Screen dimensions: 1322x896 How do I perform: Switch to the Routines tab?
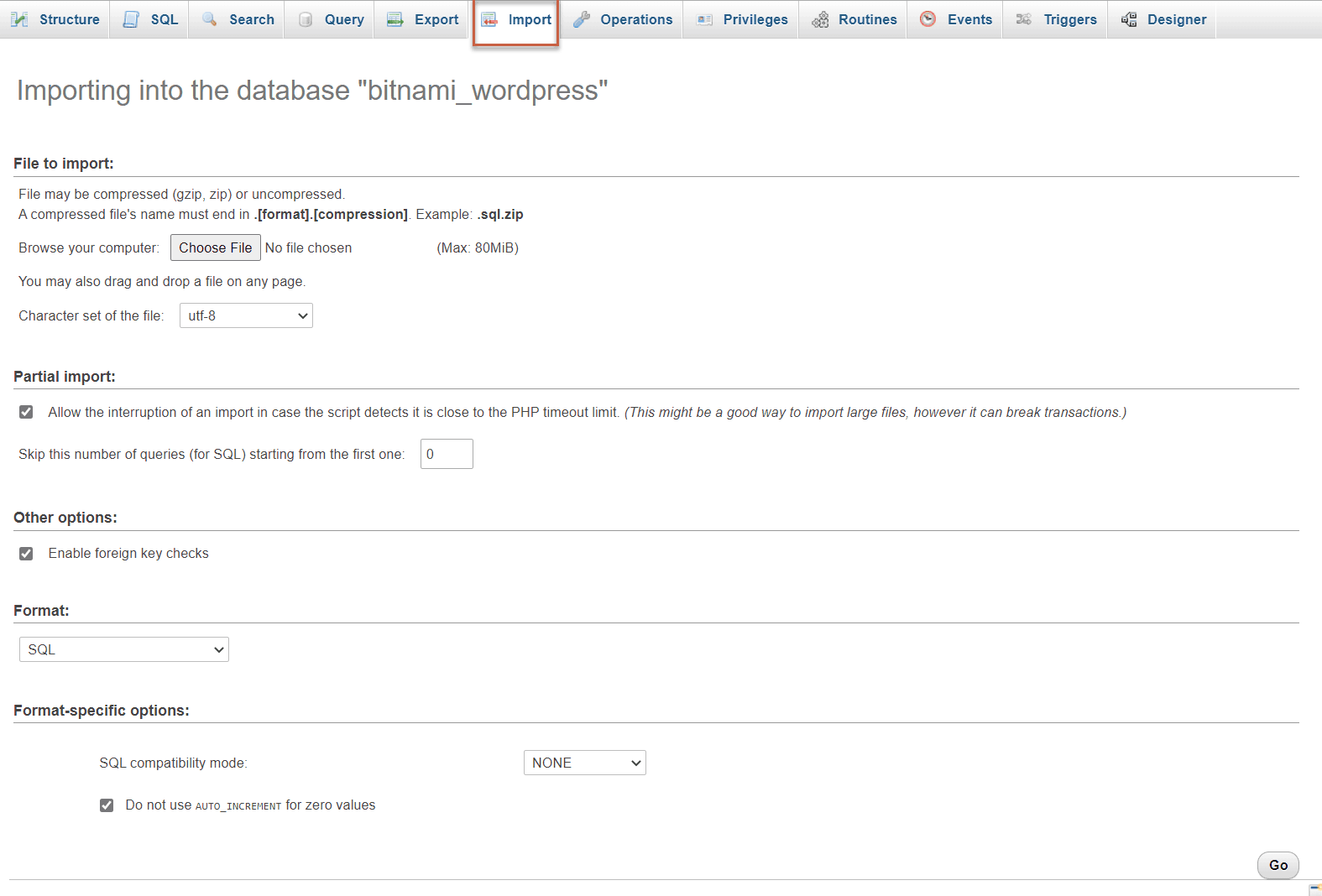854,19
